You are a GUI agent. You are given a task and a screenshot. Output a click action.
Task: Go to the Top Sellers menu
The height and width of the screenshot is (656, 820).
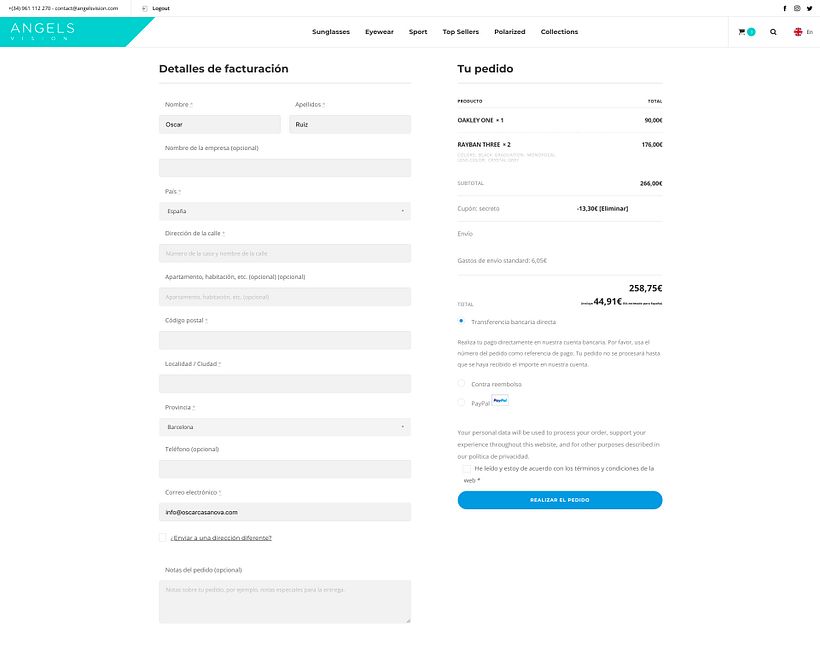click(461, 32)
